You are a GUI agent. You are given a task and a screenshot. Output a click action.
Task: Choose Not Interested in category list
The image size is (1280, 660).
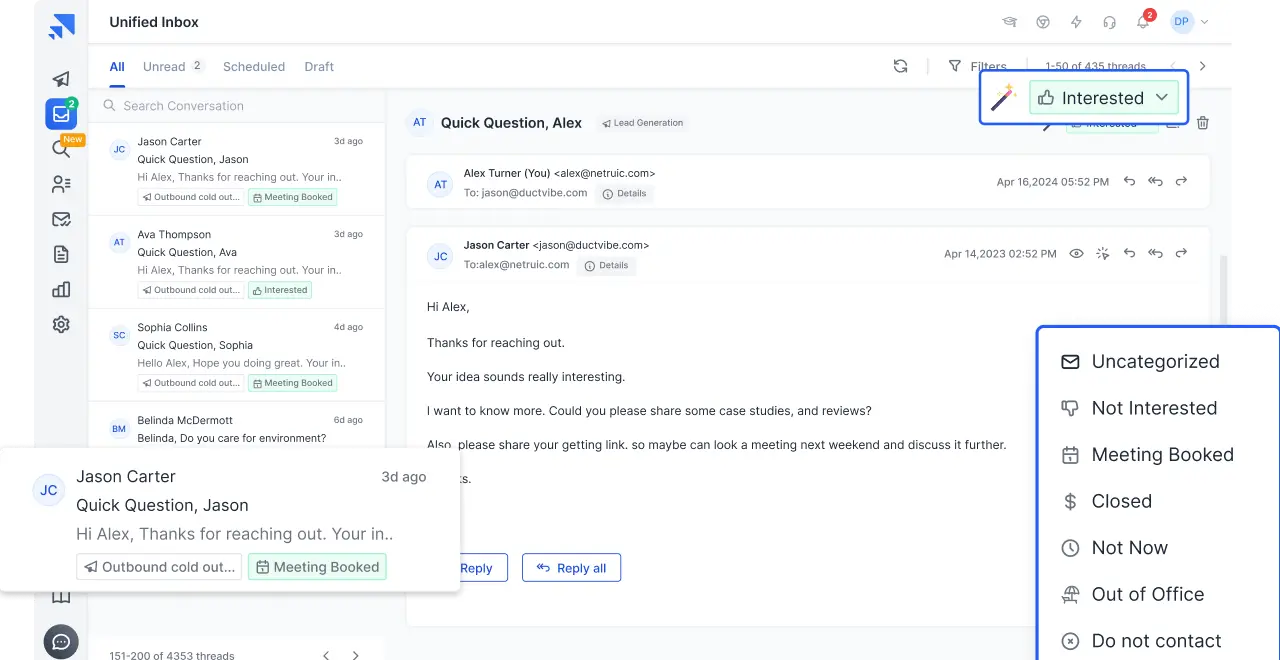(1154, 408)
